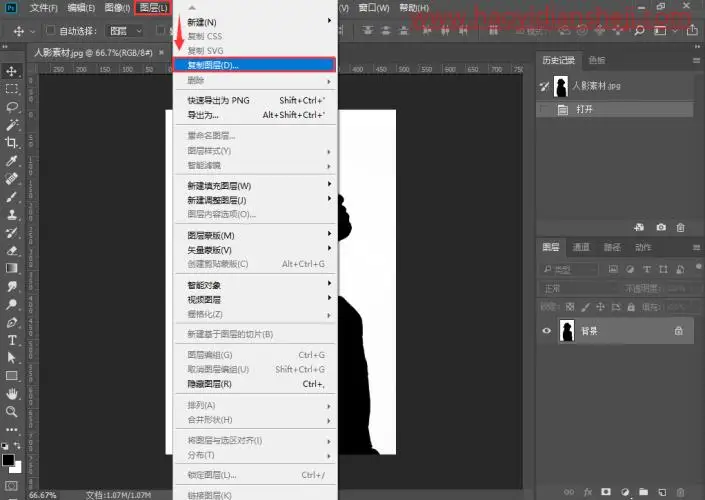Open the layer filter type dropdown
Viewport: 705px width, 500px height.
tap(569, 269)
